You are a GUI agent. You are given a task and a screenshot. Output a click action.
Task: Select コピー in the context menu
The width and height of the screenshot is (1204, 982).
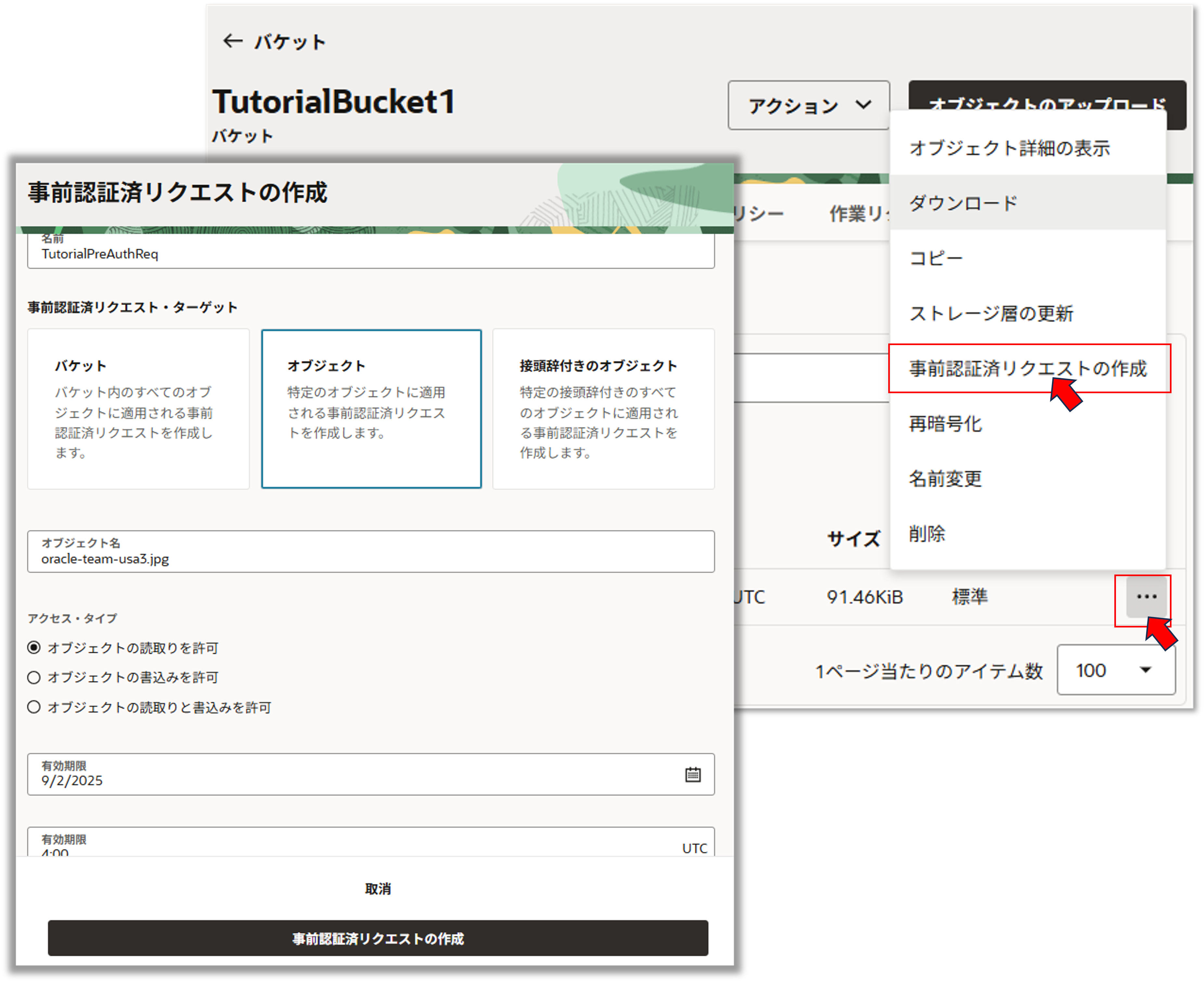[x=936, y=258]
